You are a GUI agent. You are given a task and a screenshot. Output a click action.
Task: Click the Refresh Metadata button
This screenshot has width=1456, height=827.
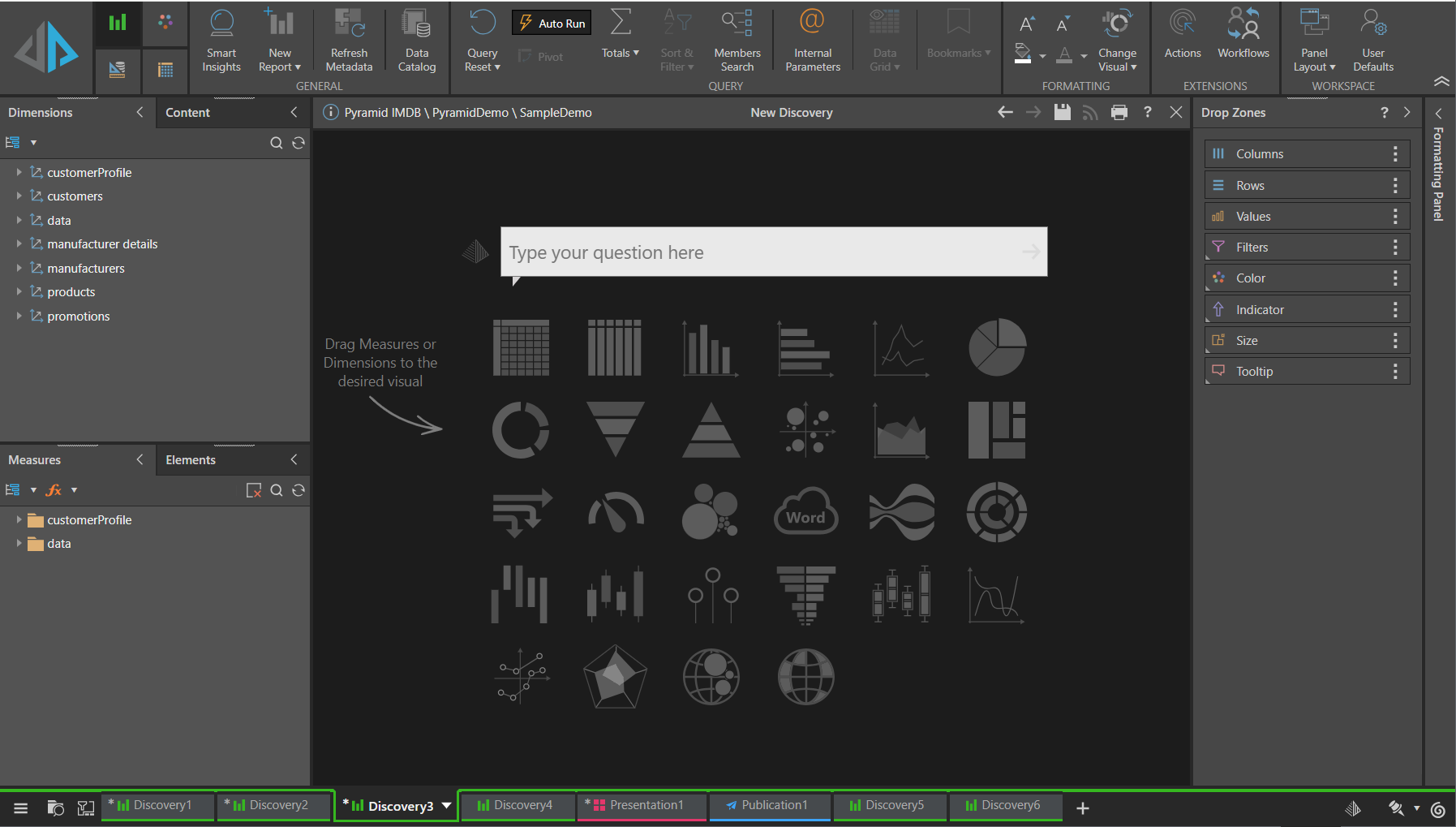(349, 41)
